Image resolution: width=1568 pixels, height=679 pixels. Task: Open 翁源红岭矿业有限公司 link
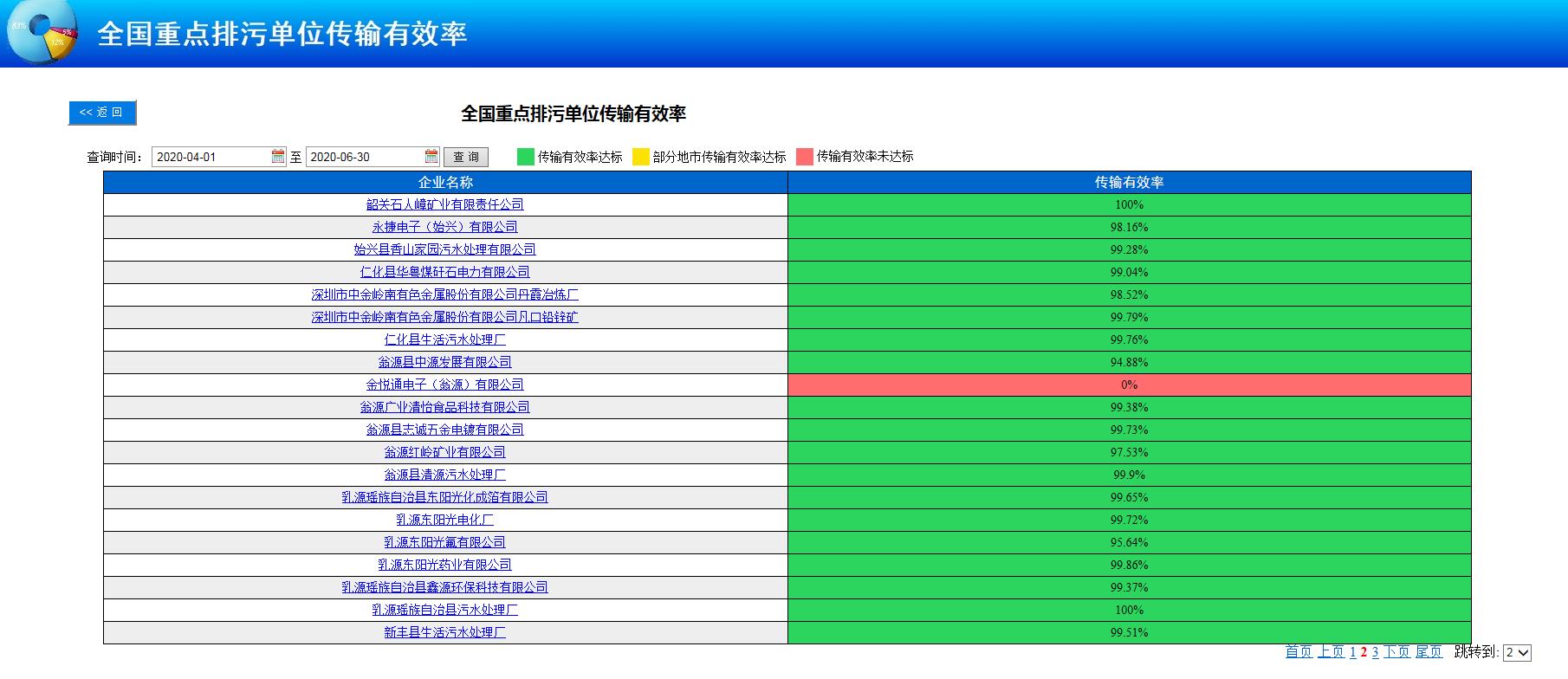[445, 452]
